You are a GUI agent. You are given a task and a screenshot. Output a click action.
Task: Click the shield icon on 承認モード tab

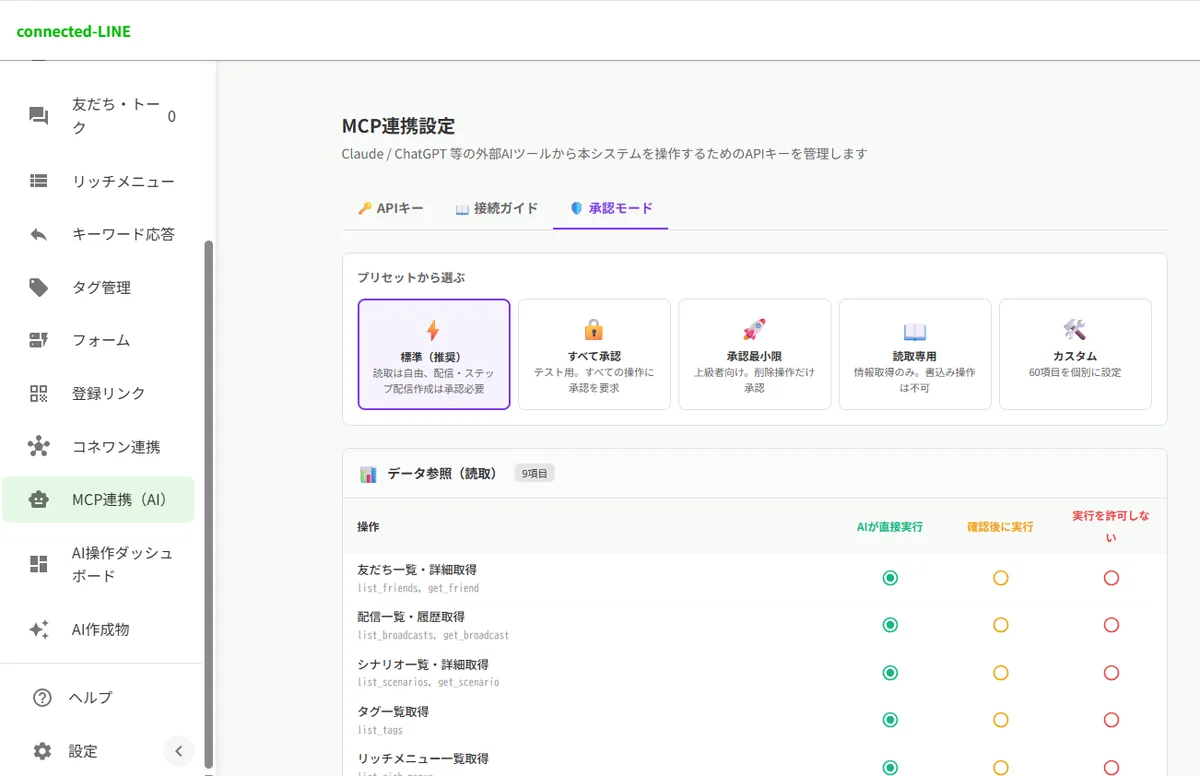[x=576, y=209]
